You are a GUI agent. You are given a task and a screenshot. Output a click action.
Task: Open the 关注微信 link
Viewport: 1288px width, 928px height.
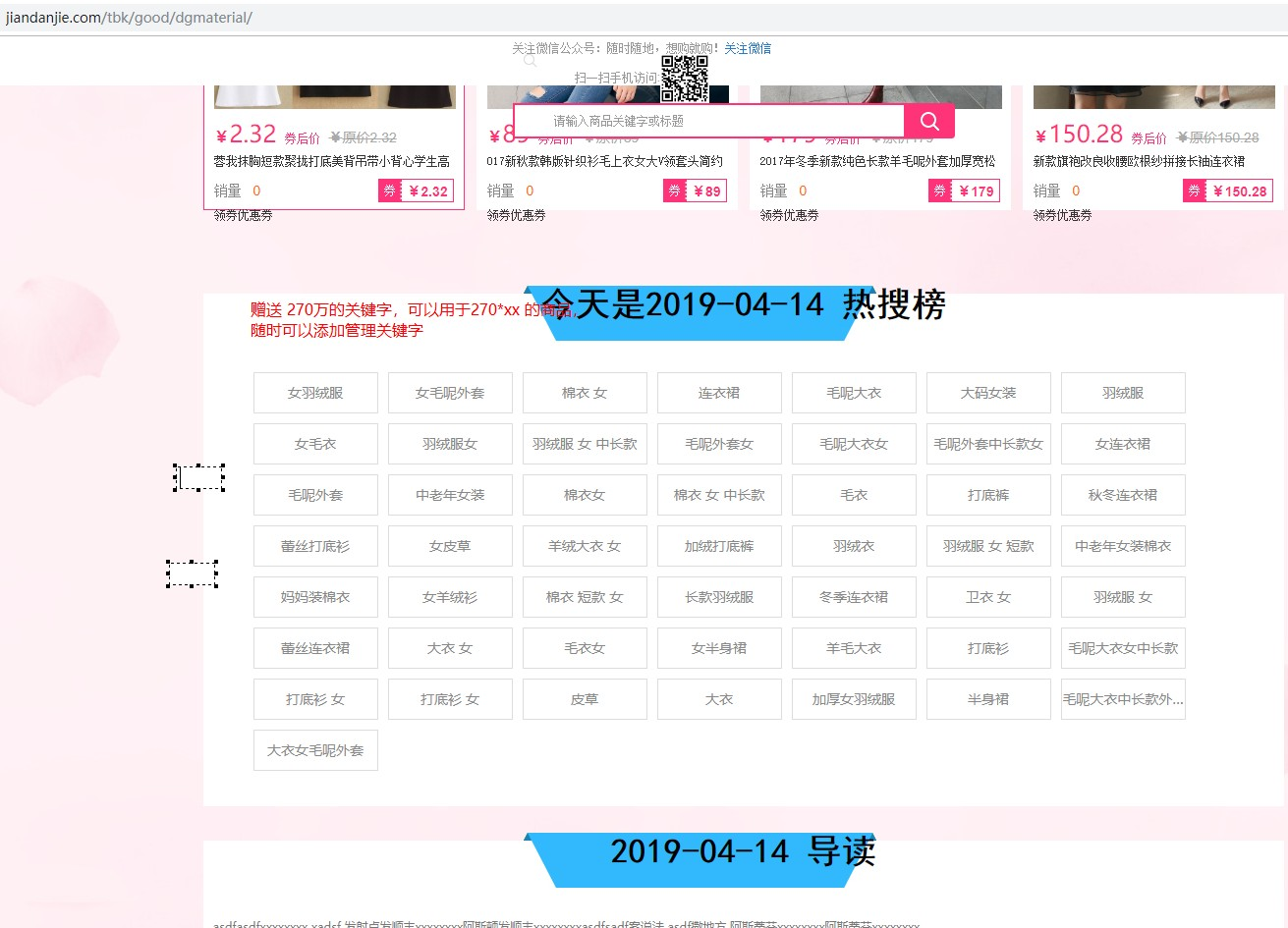(748, 48)
